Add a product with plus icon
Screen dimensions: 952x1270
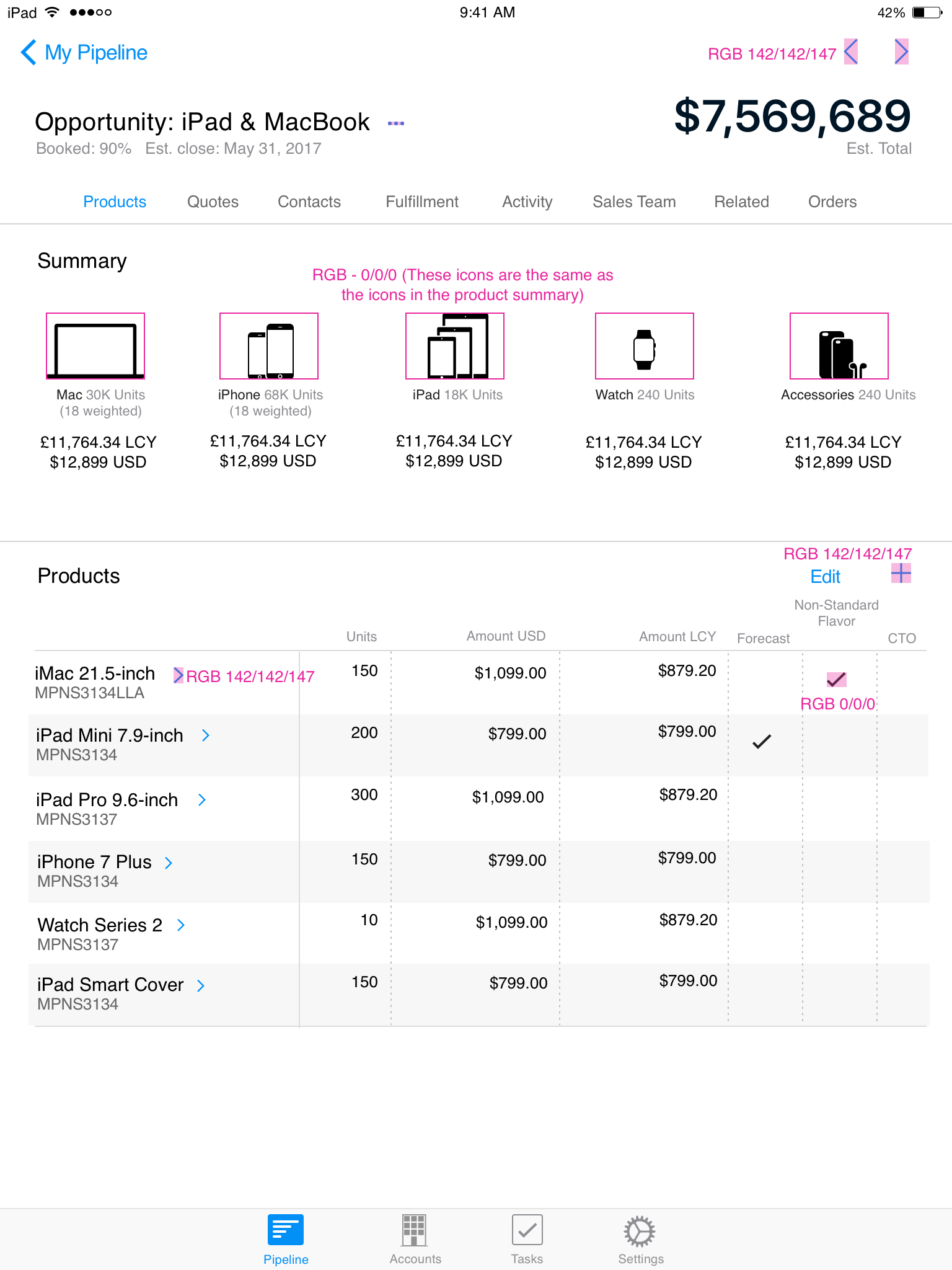tap(901, 574)
